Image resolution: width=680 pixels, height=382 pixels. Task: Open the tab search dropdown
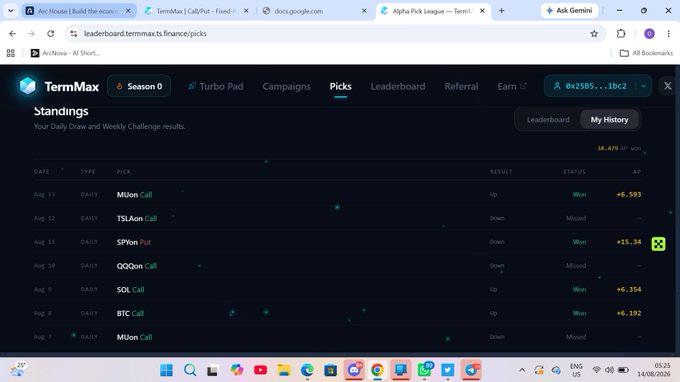tap(11, 11)
